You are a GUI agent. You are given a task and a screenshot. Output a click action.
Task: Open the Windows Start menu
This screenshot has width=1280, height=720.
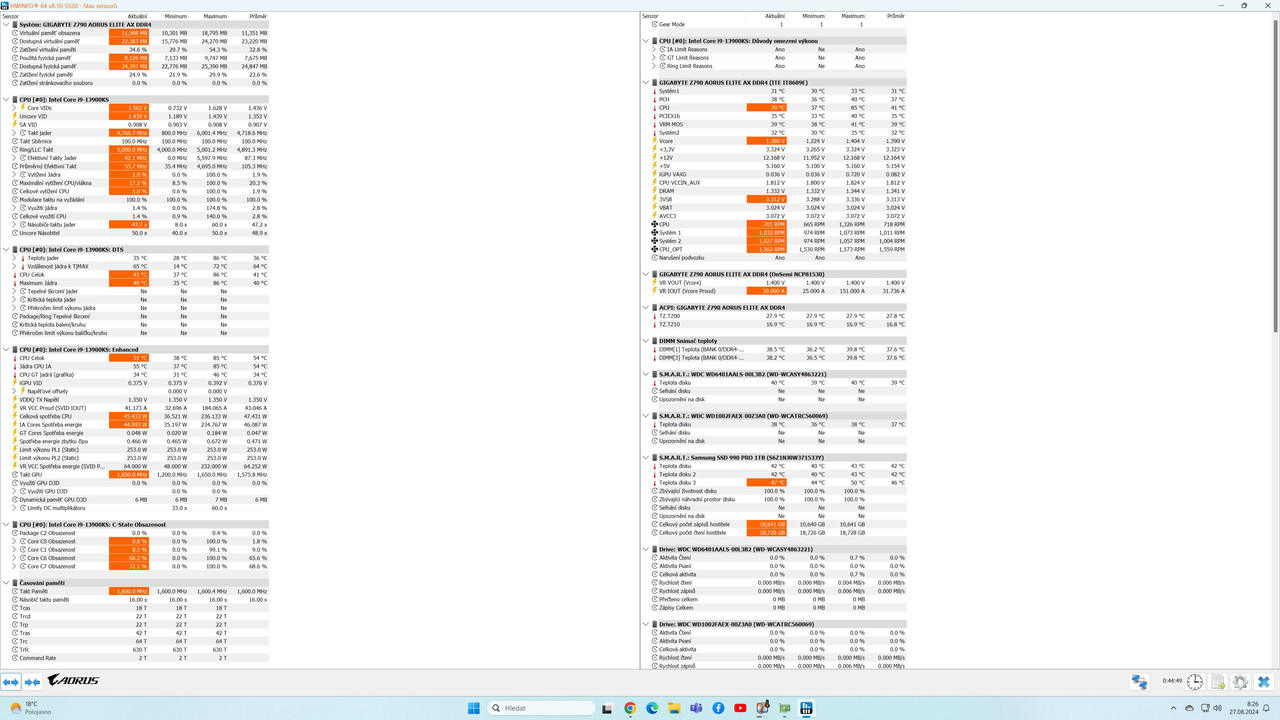(474, 708)
